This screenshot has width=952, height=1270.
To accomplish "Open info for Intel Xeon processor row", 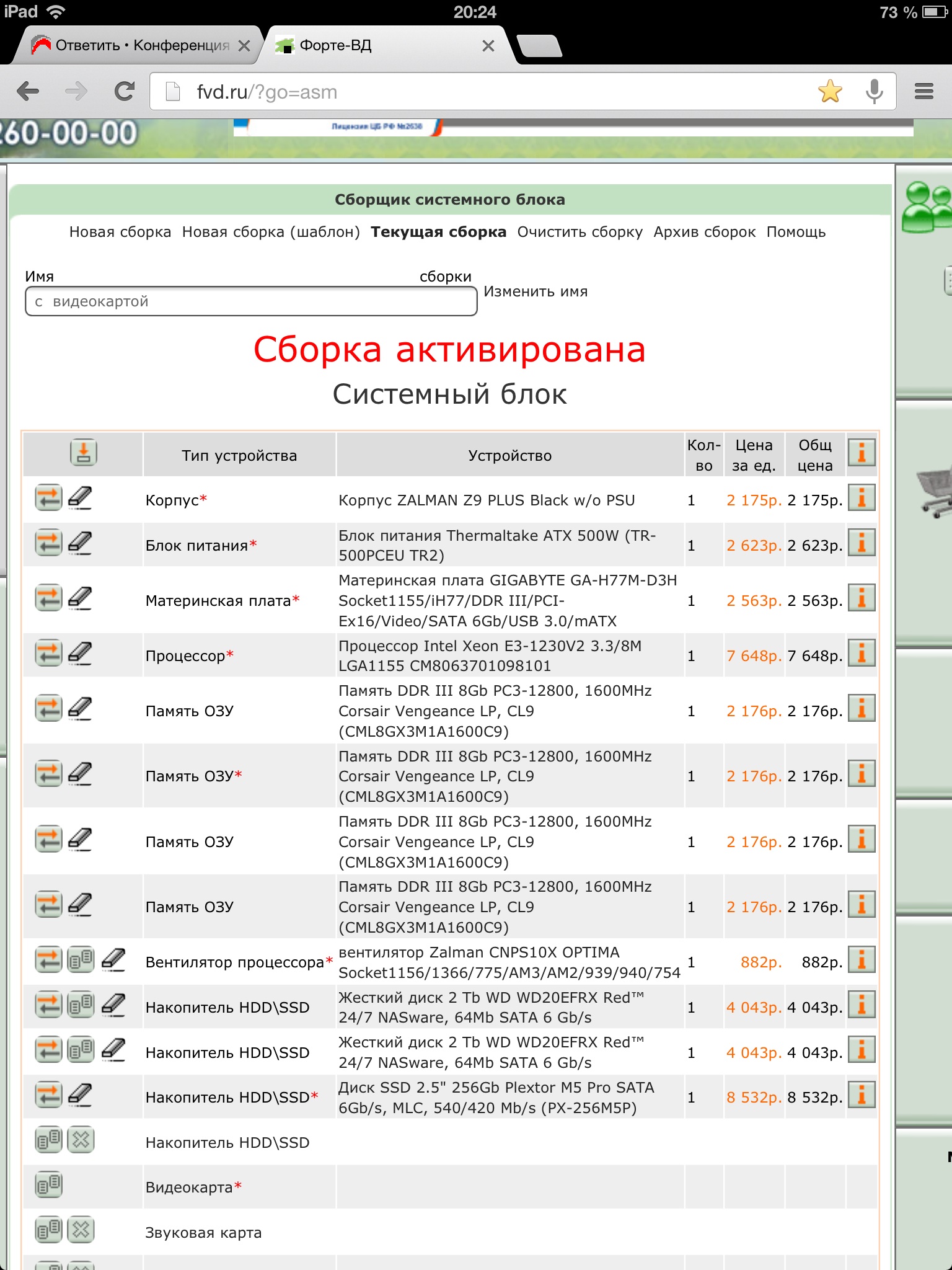I will (x=862, y=653).
